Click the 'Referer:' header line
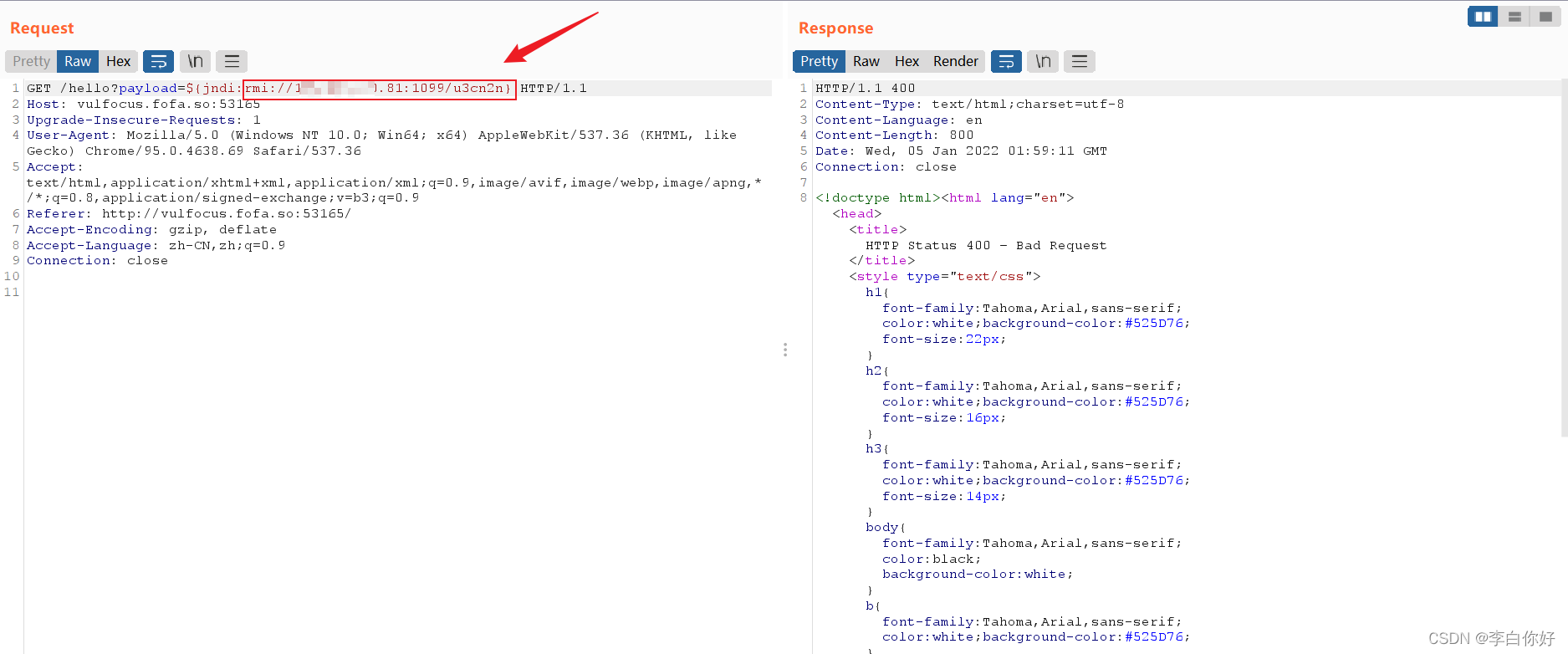This screenshot has width=1568, height=654. [x=189, y=213]
